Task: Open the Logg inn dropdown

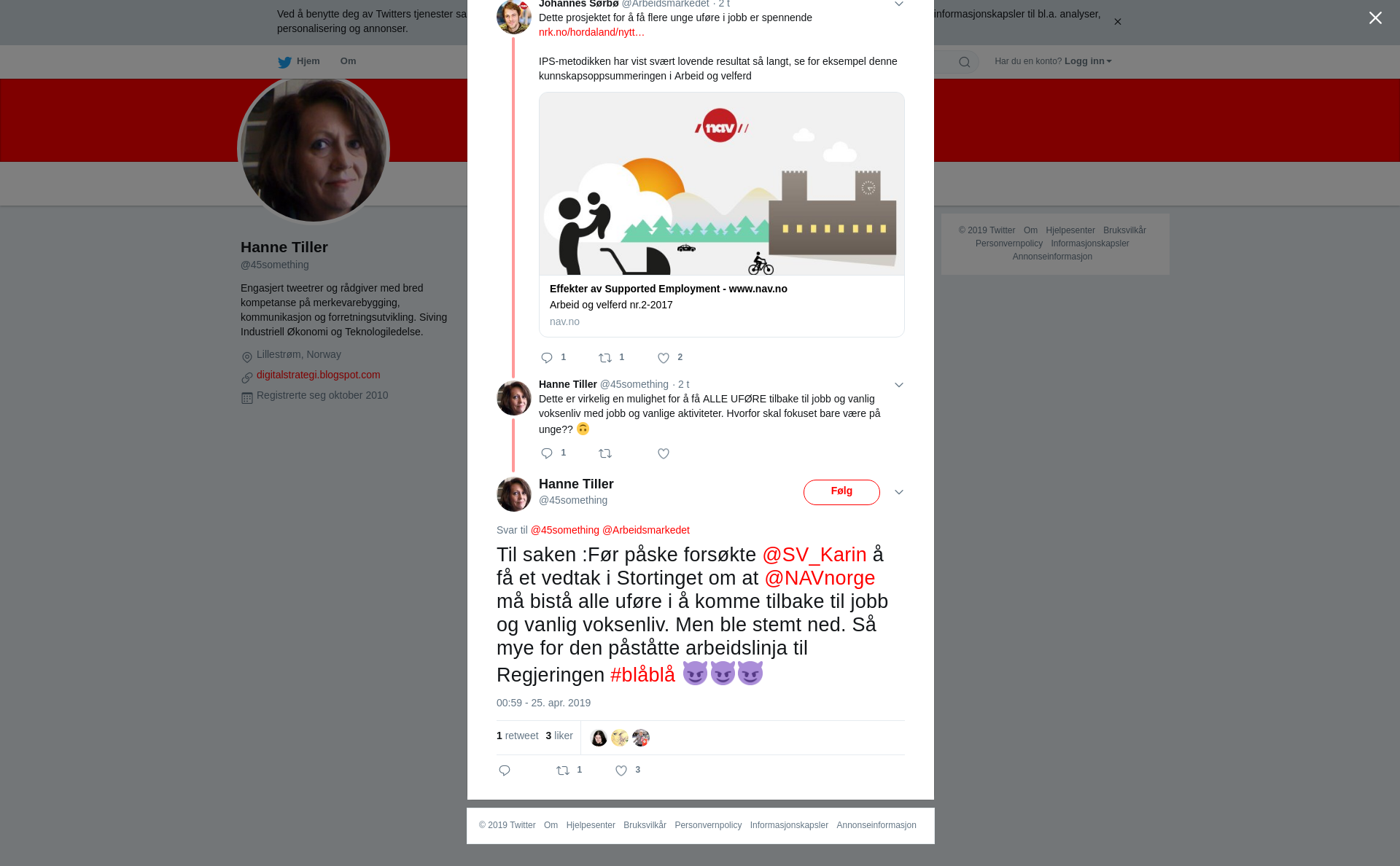Action: (x=1087, y=61)
